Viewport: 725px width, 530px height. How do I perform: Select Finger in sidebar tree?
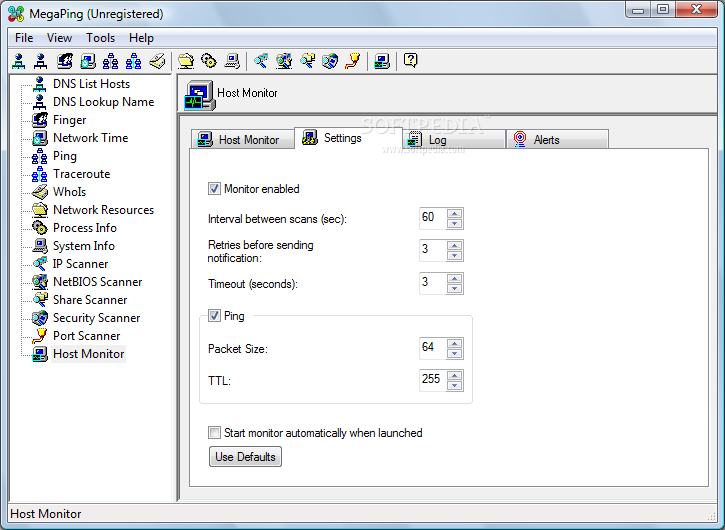(69, 120)
